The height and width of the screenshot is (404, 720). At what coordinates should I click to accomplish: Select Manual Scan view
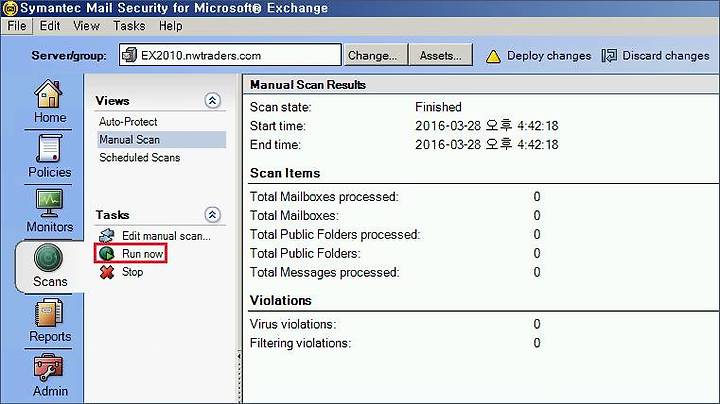(x=162, y=140)
